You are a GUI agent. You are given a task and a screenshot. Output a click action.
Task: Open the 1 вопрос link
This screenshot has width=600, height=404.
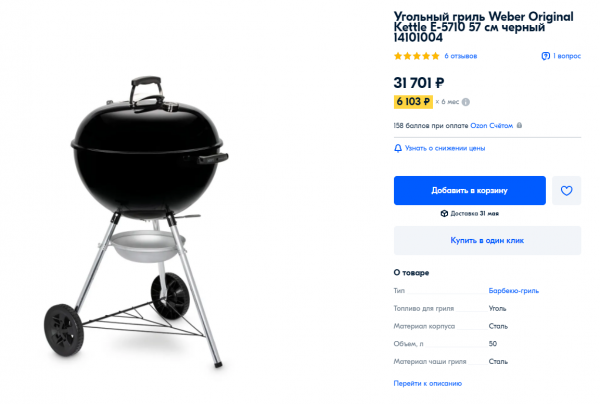(567, 56)
